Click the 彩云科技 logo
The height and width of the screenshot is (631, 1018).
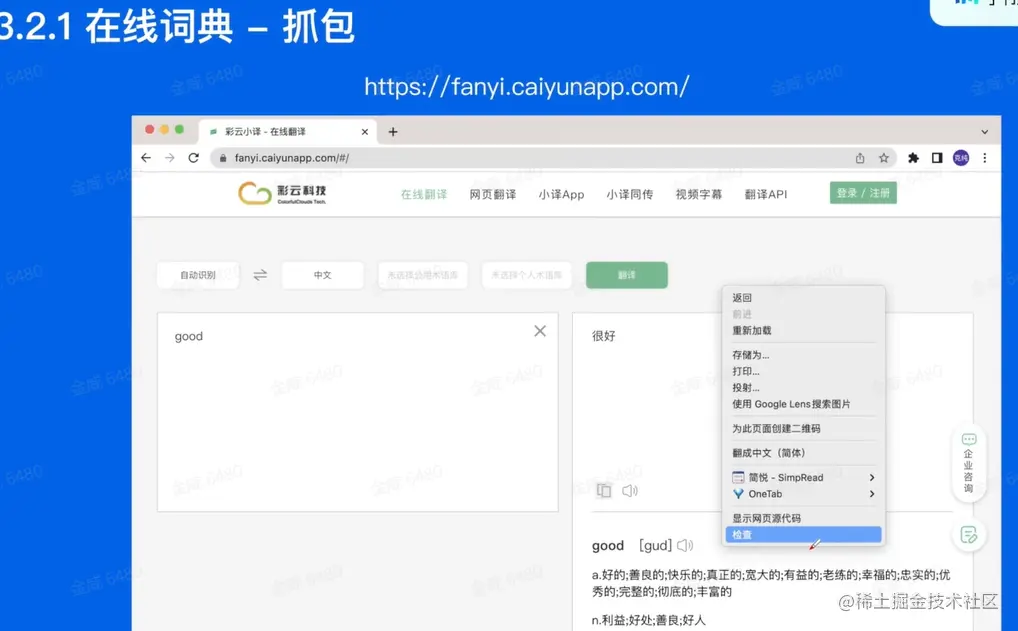[282, 193]
